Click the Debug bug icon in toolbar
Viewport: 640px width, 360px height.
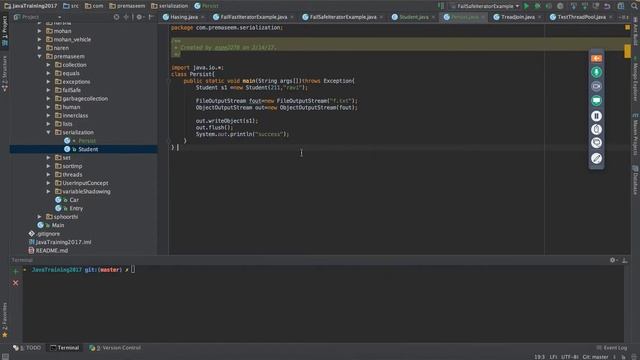(x=538, y=6)
